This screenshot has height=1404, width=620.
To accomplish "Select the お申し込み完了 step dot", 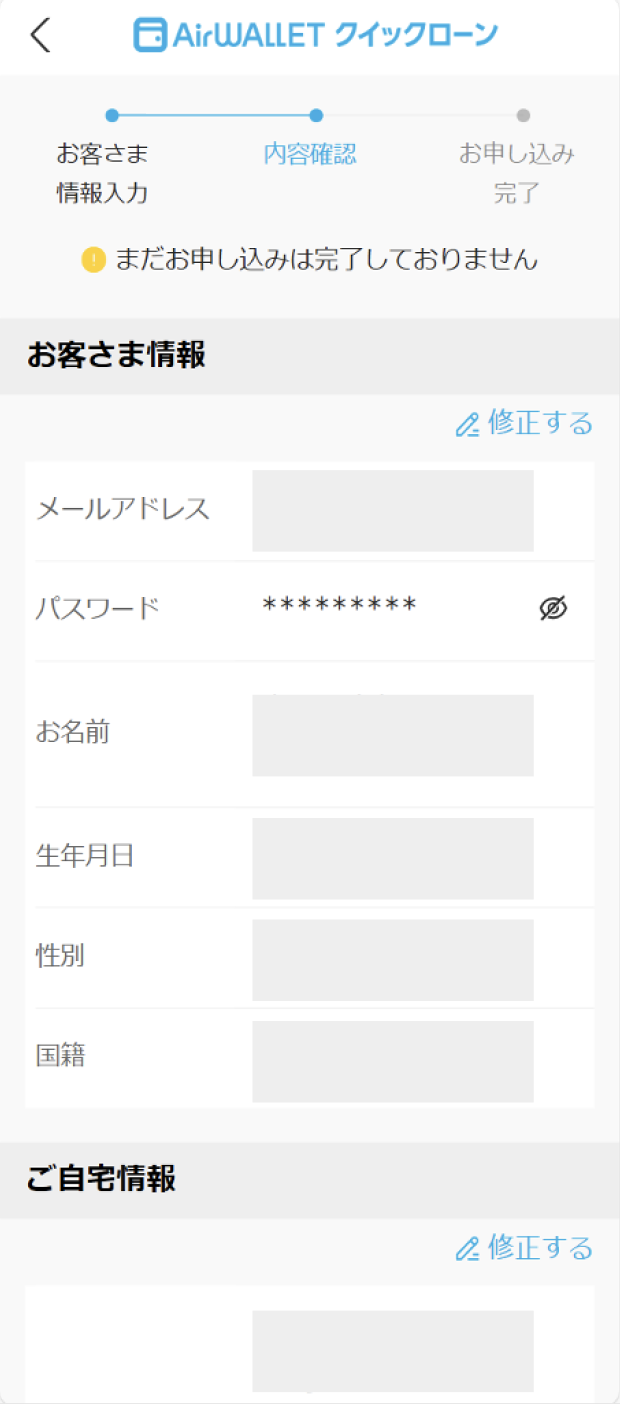I will pyautogui.click(x=523, y=115).
